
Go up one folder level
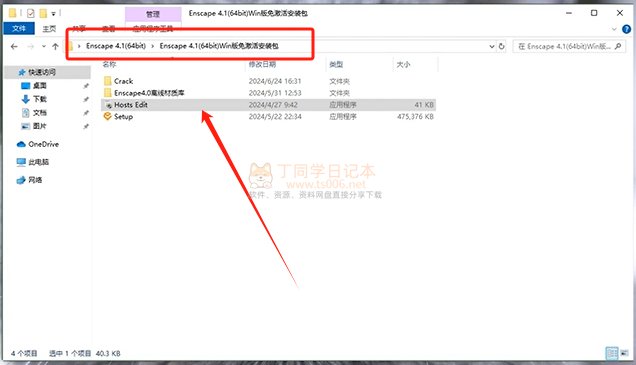56,46
